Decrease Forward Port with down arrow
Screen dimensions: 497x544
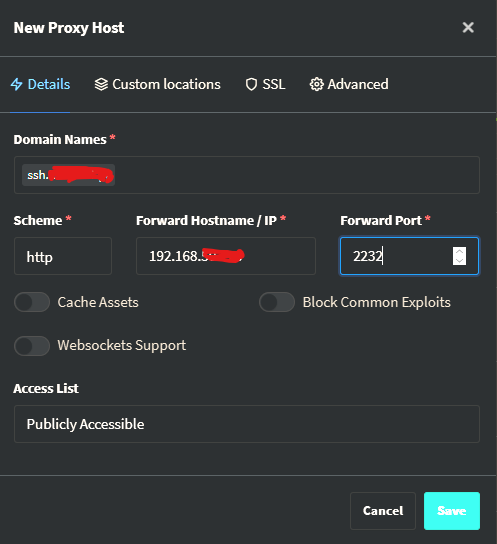point(460,261)
